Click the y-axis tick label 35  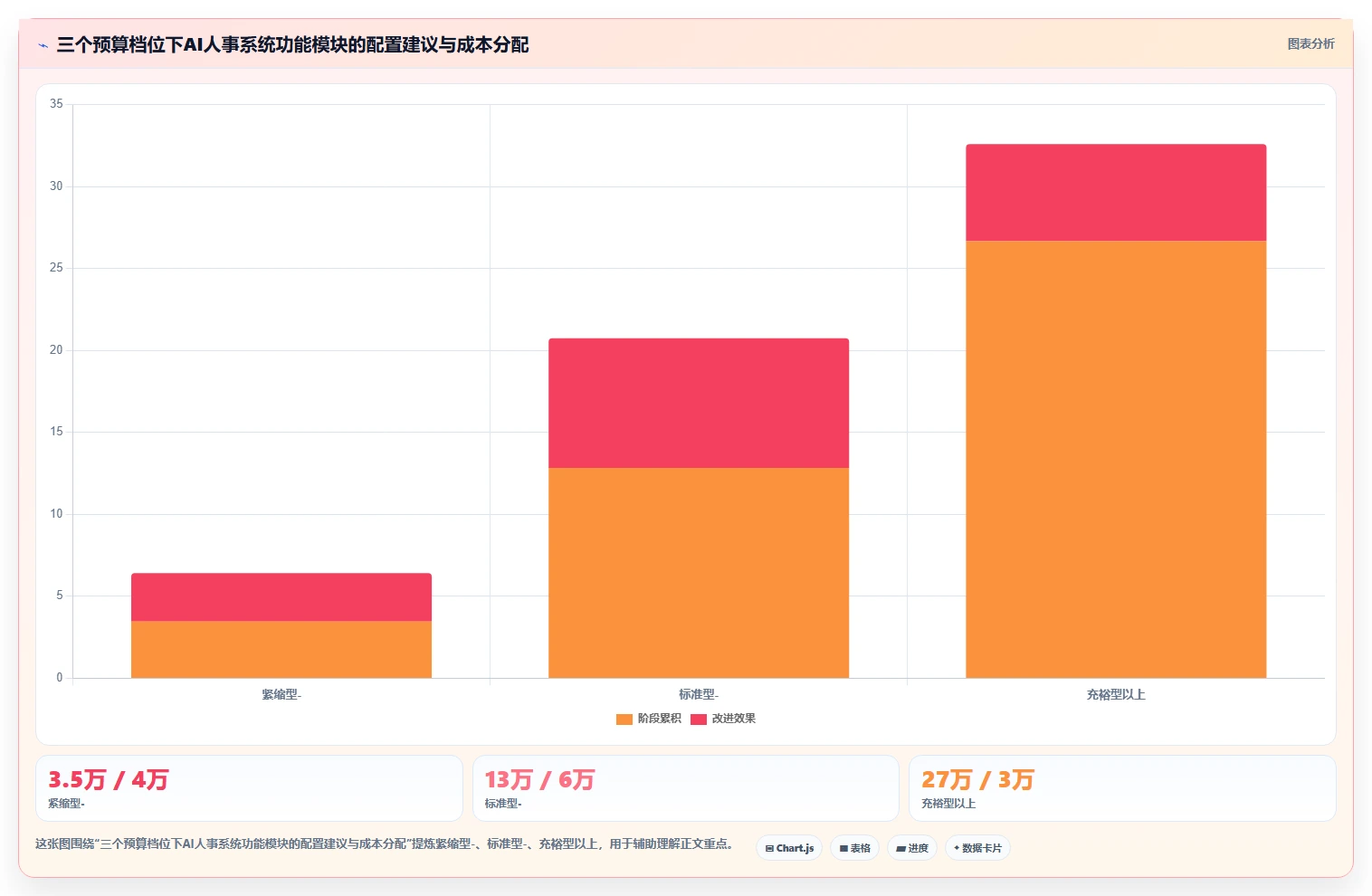coord(57,104)
